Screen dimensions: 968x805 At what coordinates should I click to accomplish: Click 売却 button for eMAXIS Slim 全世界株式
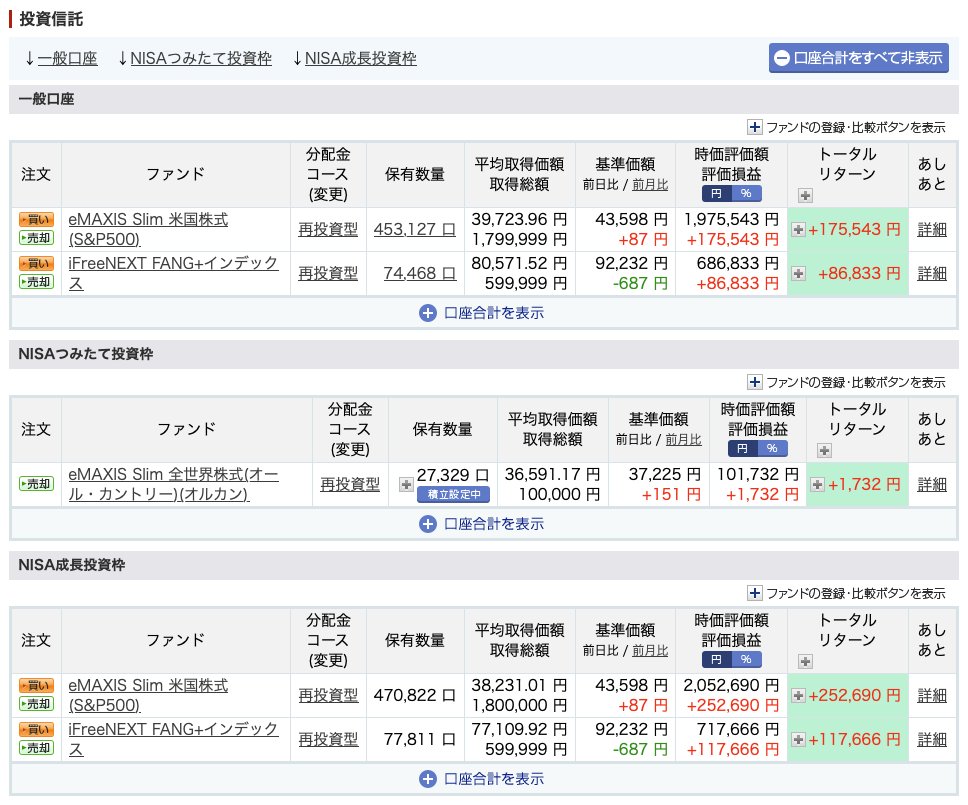[x=36, y=484]
